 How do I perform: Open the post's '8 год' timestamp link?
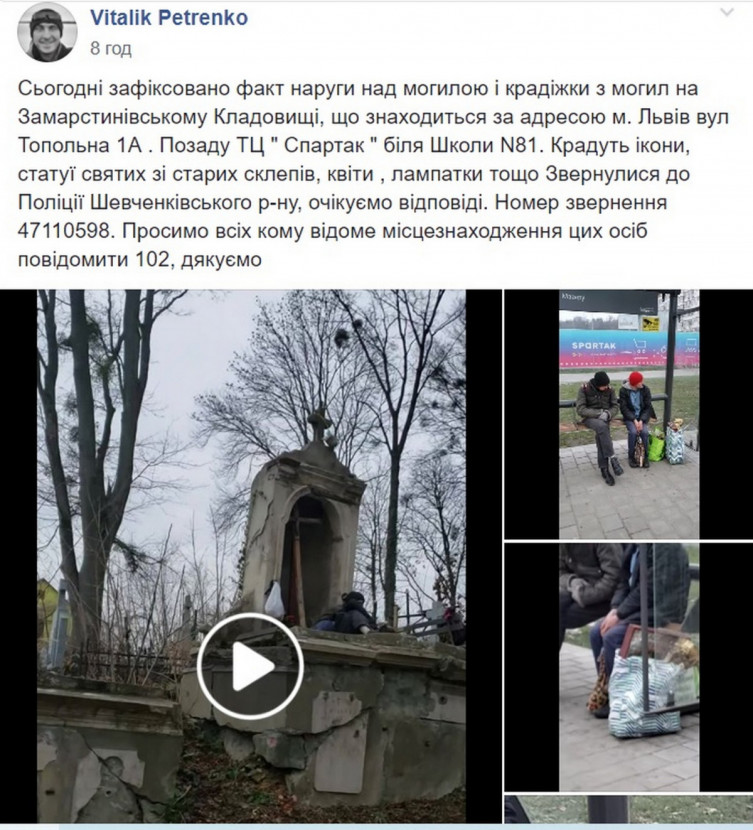(111, 48)
